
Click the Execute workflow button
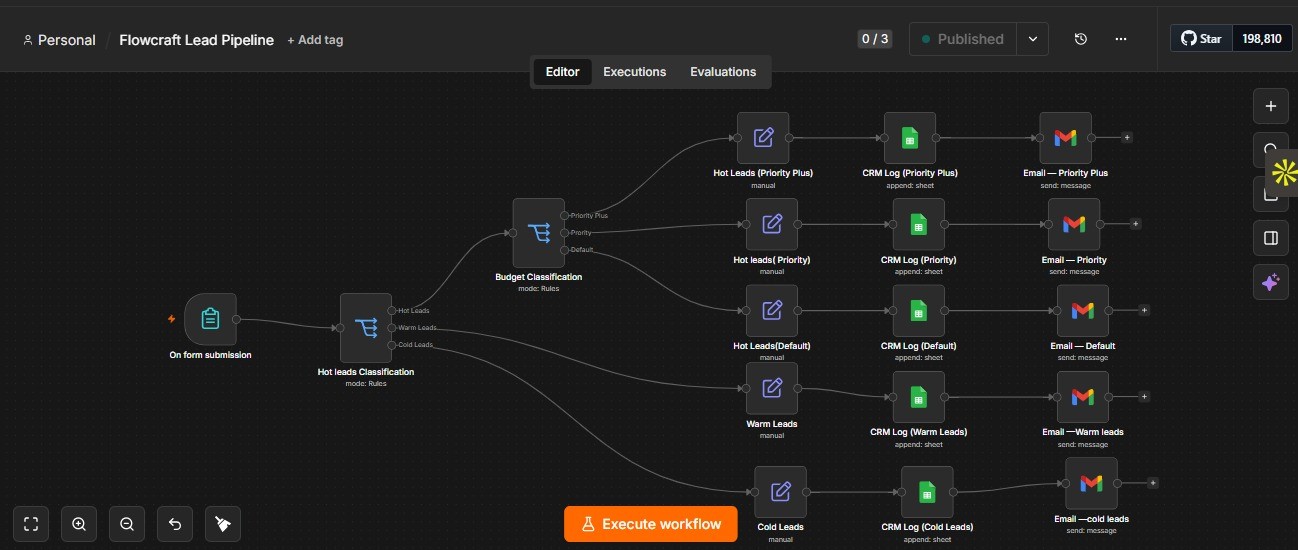(x=651, y=524)
